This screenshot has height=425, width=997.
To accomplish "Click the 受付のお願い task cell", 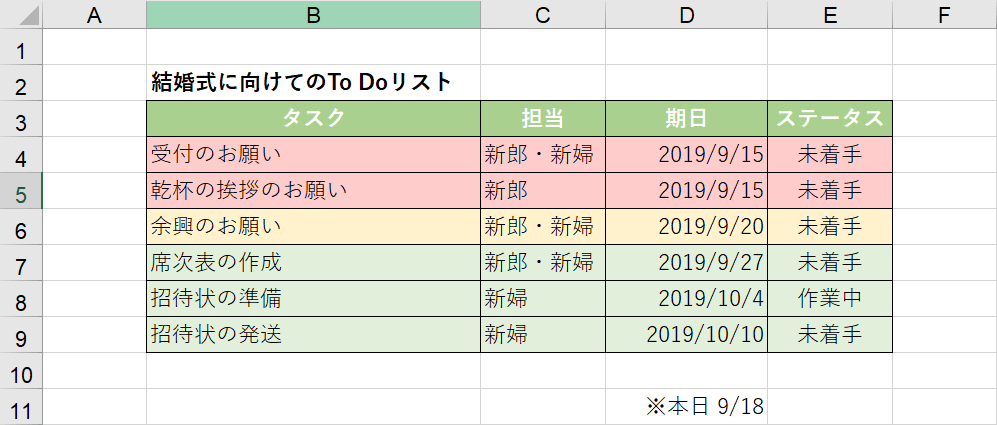I will point(313,154).
